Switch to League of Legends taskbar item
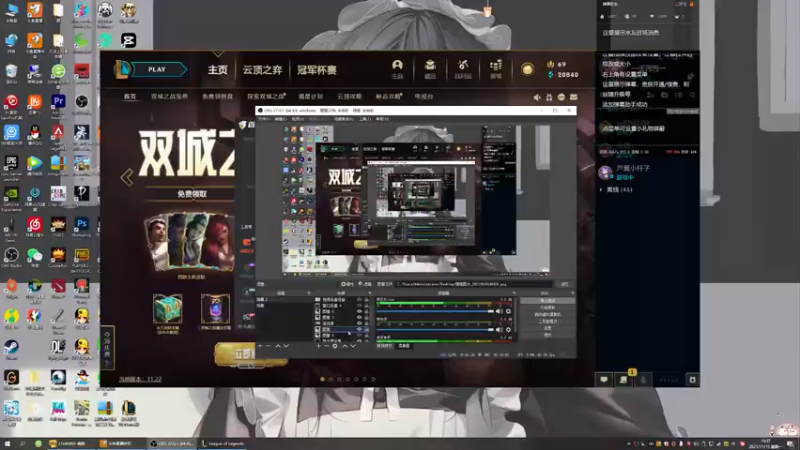800x450 pixels. tap(223, 444)
